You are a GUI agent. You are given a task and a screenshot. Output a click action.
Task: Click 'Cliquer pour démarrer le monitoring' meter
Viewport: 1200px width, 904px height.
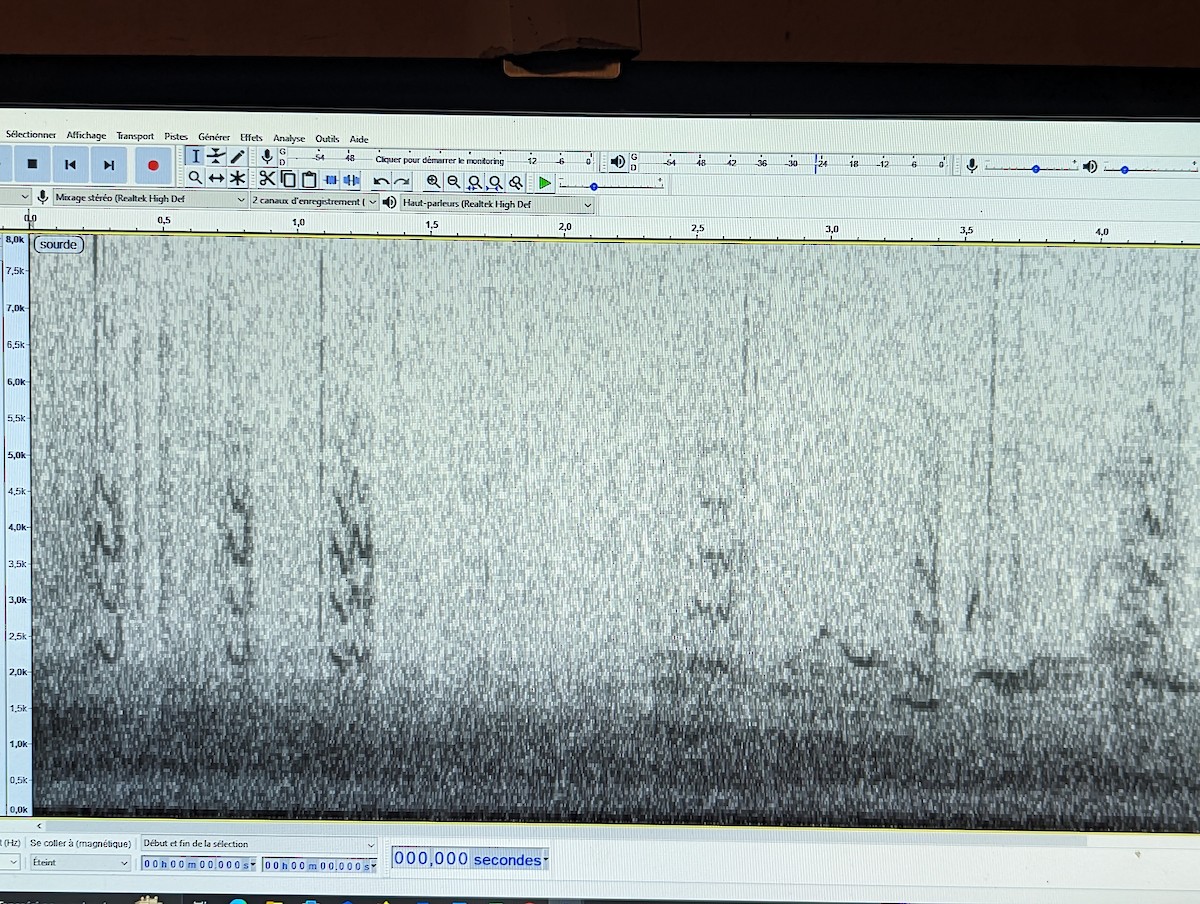(x=440, y=160)
